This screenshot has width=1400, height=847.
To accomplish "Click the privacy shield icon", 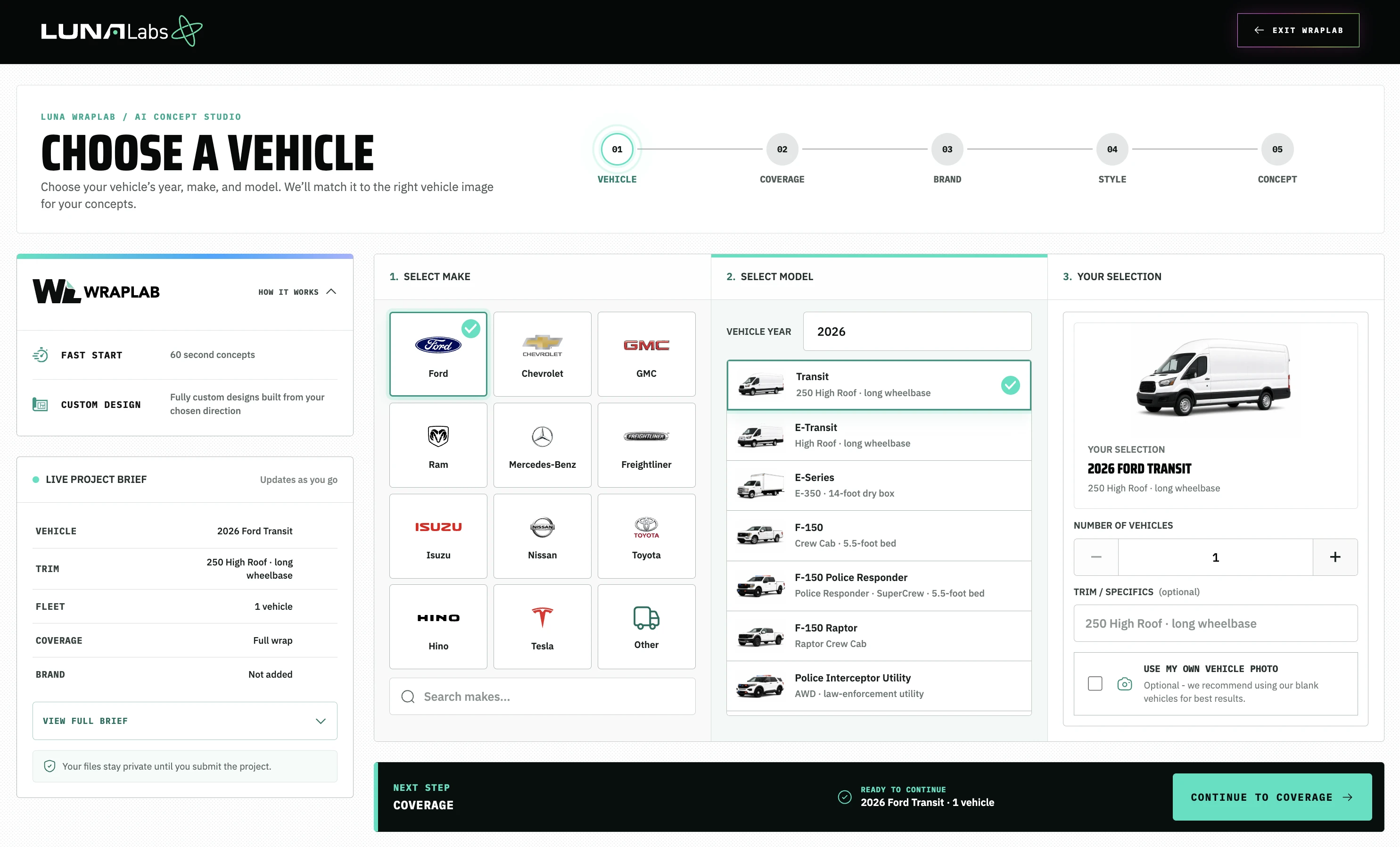I will tap(49, 766).
